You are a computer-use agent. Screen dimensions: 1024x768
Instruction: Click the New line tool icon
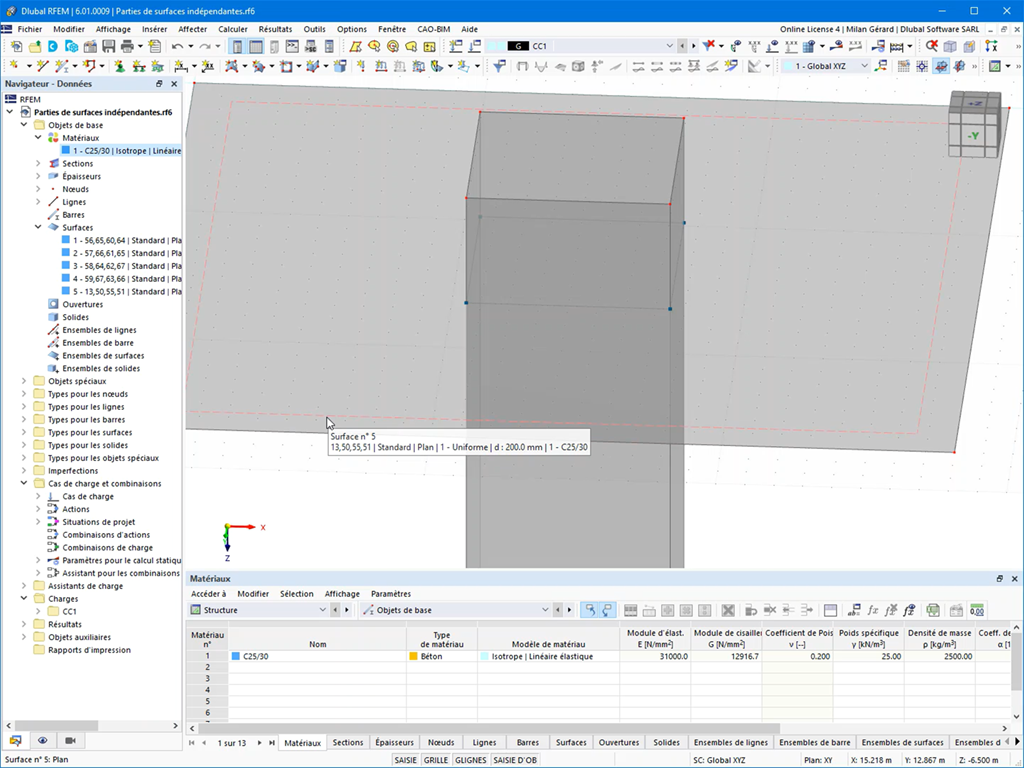(x=42, y=66)
